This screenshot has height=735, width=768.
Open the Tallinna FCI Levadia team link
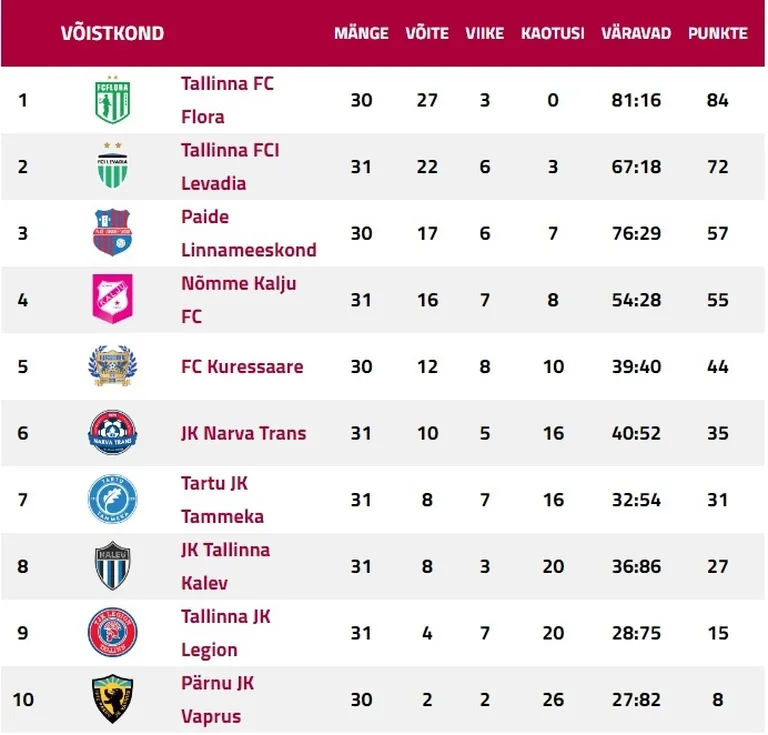pos(230,166)
